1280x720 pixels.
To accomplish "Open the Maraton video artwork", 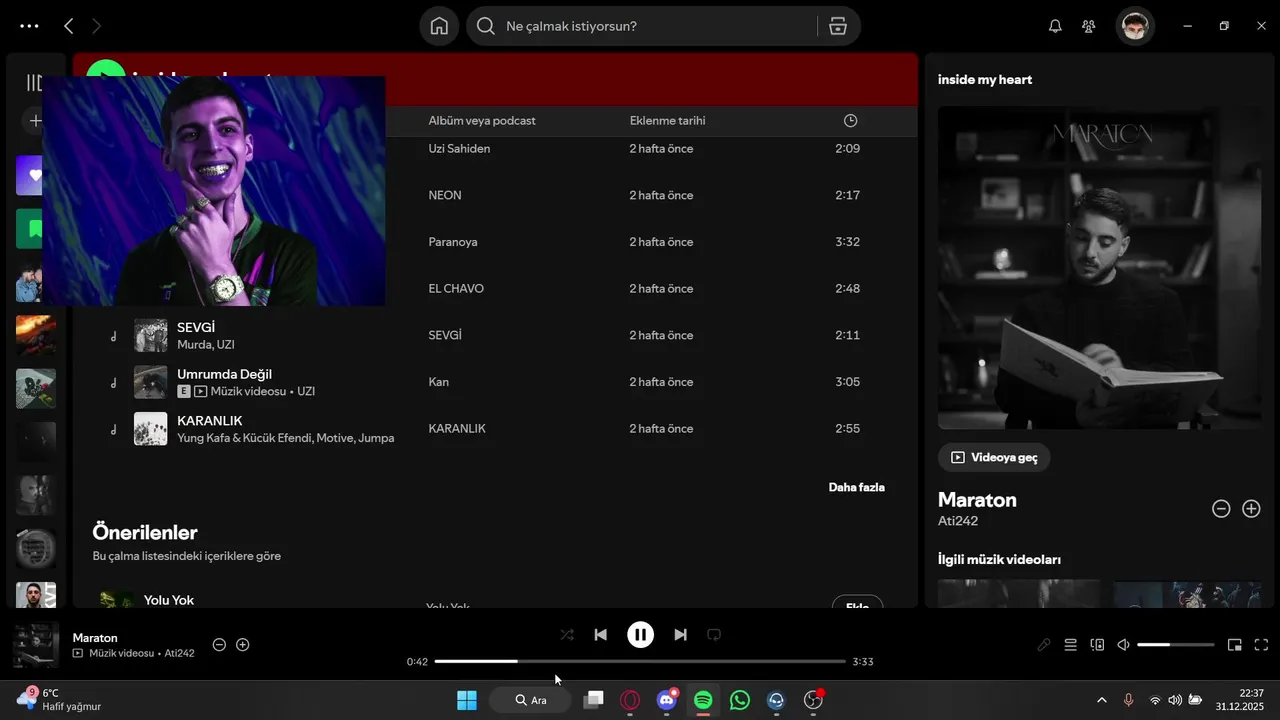I will click(x=1099, y=268).
